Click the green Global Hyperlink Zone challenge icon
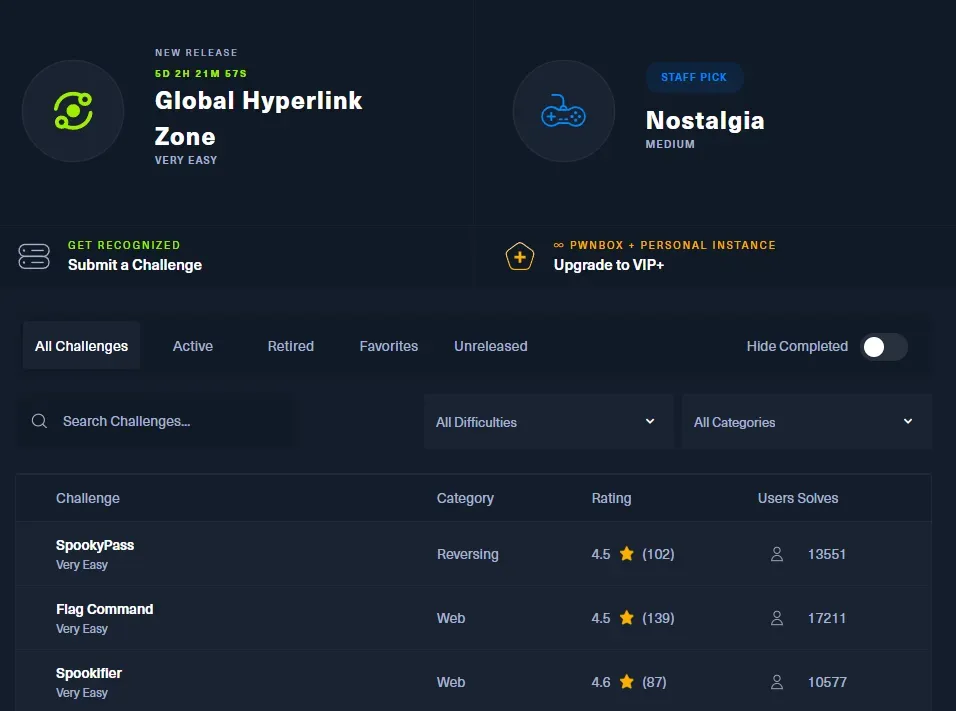The width and height of the screenshot is (956, 711). tap(73, 111)
